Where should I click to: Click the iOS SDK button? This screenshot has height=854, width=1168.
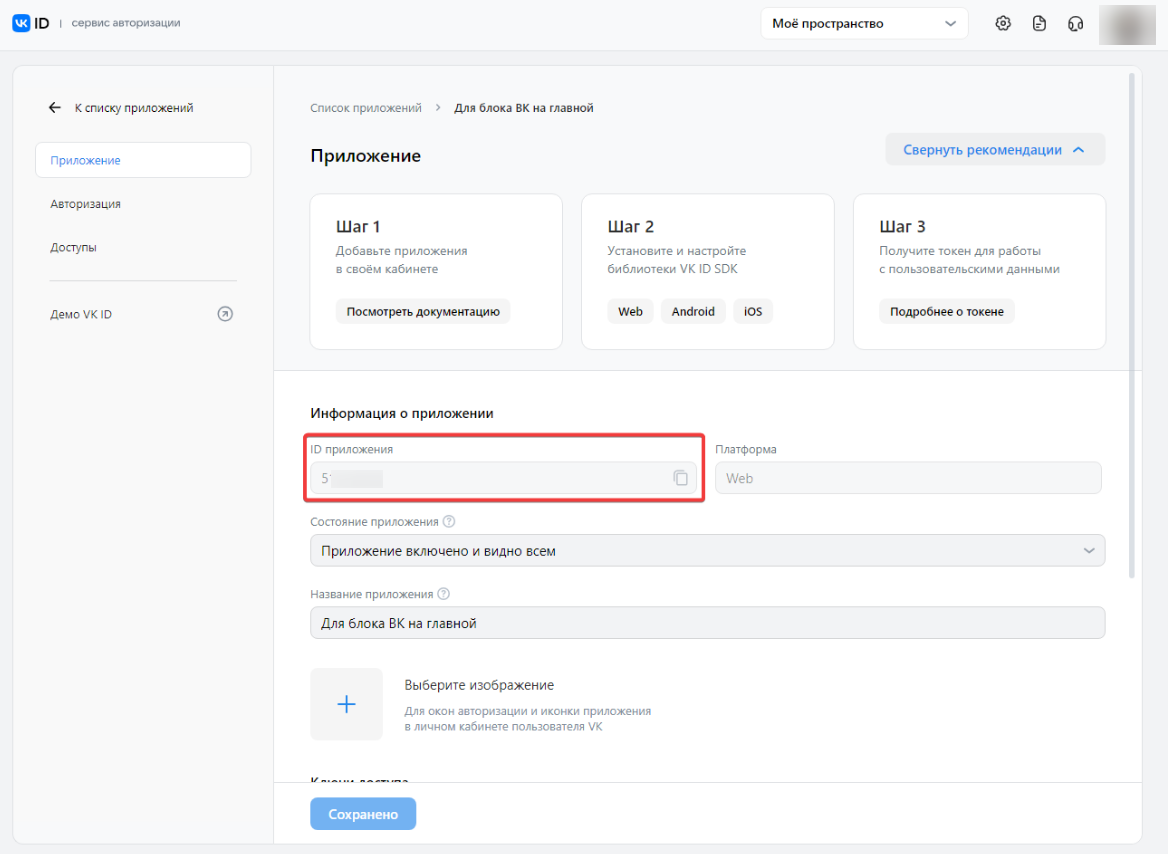pyautogui.click(x=753, y=311)
